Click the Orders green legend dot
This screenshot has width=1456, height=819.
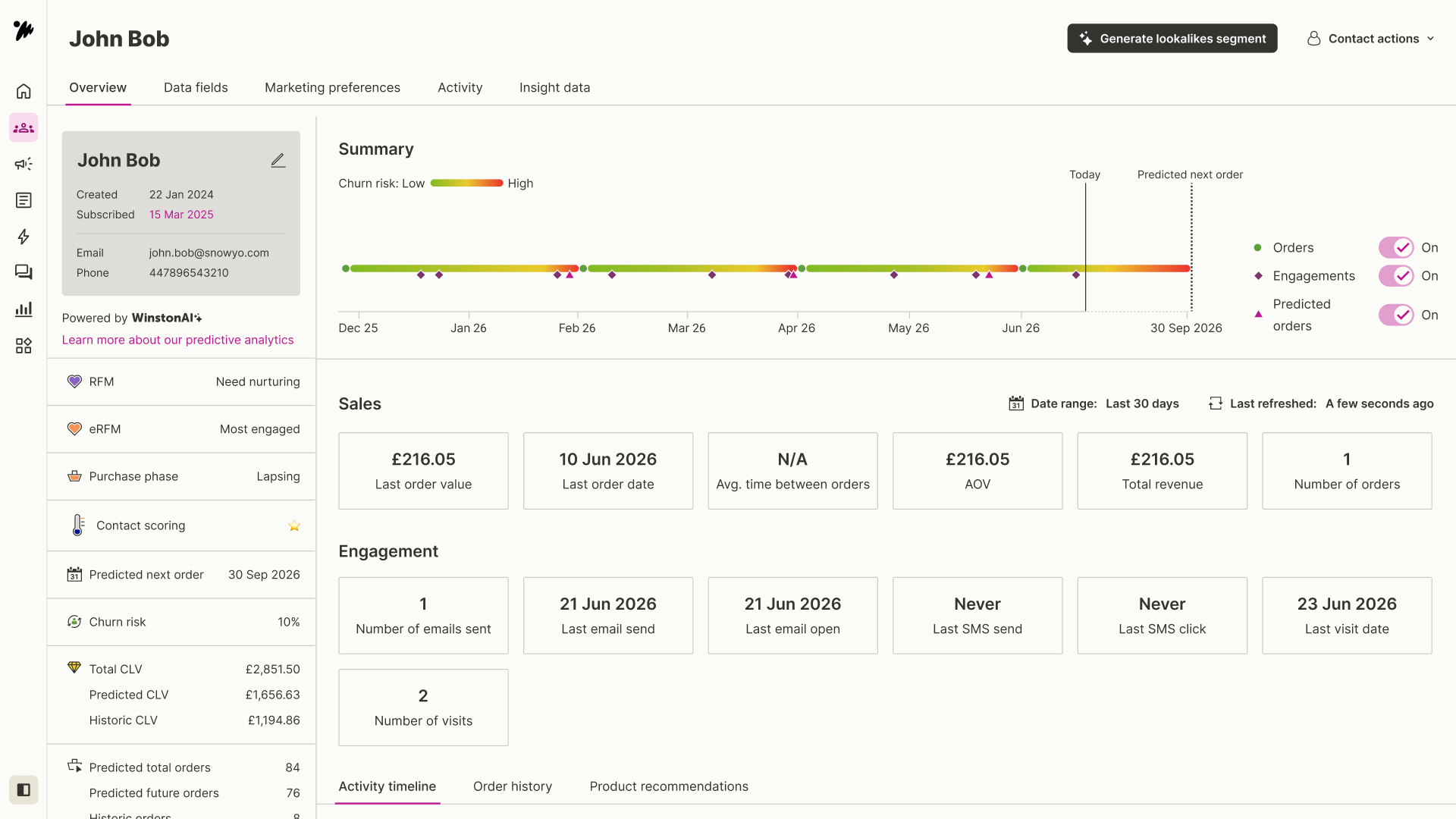1257,248
